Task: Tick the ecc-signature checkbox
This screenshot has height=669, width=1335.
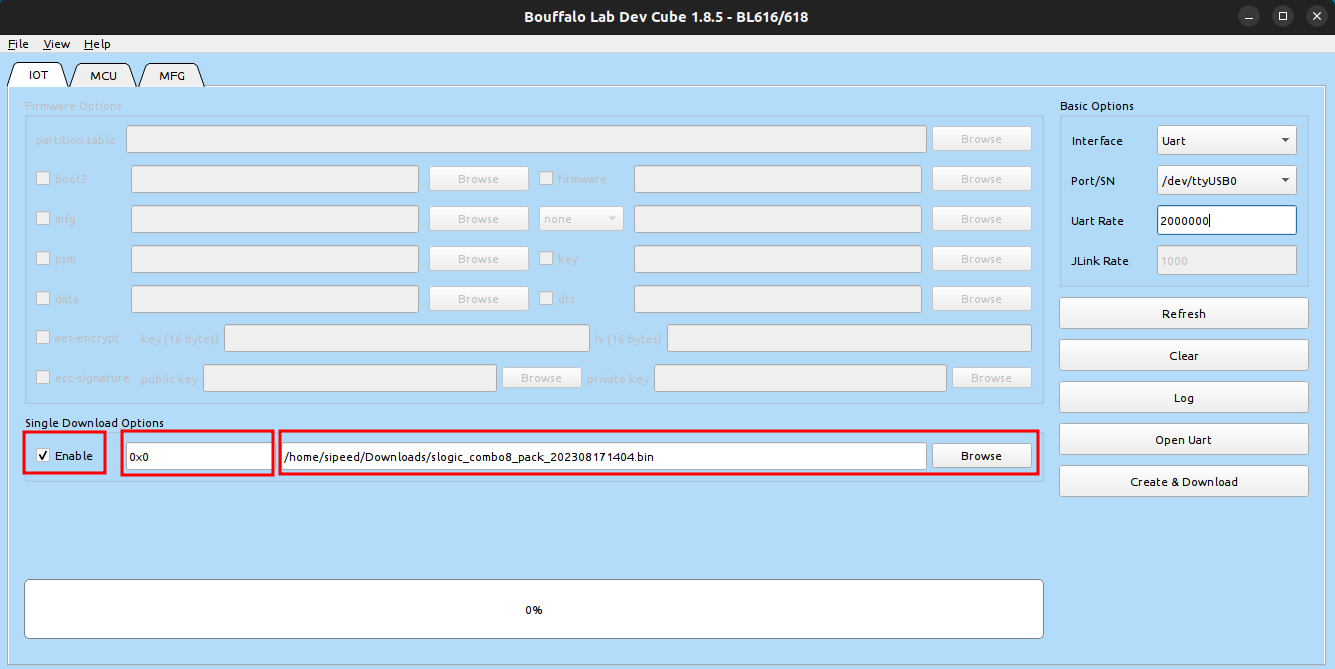Action: pos(43,378)
